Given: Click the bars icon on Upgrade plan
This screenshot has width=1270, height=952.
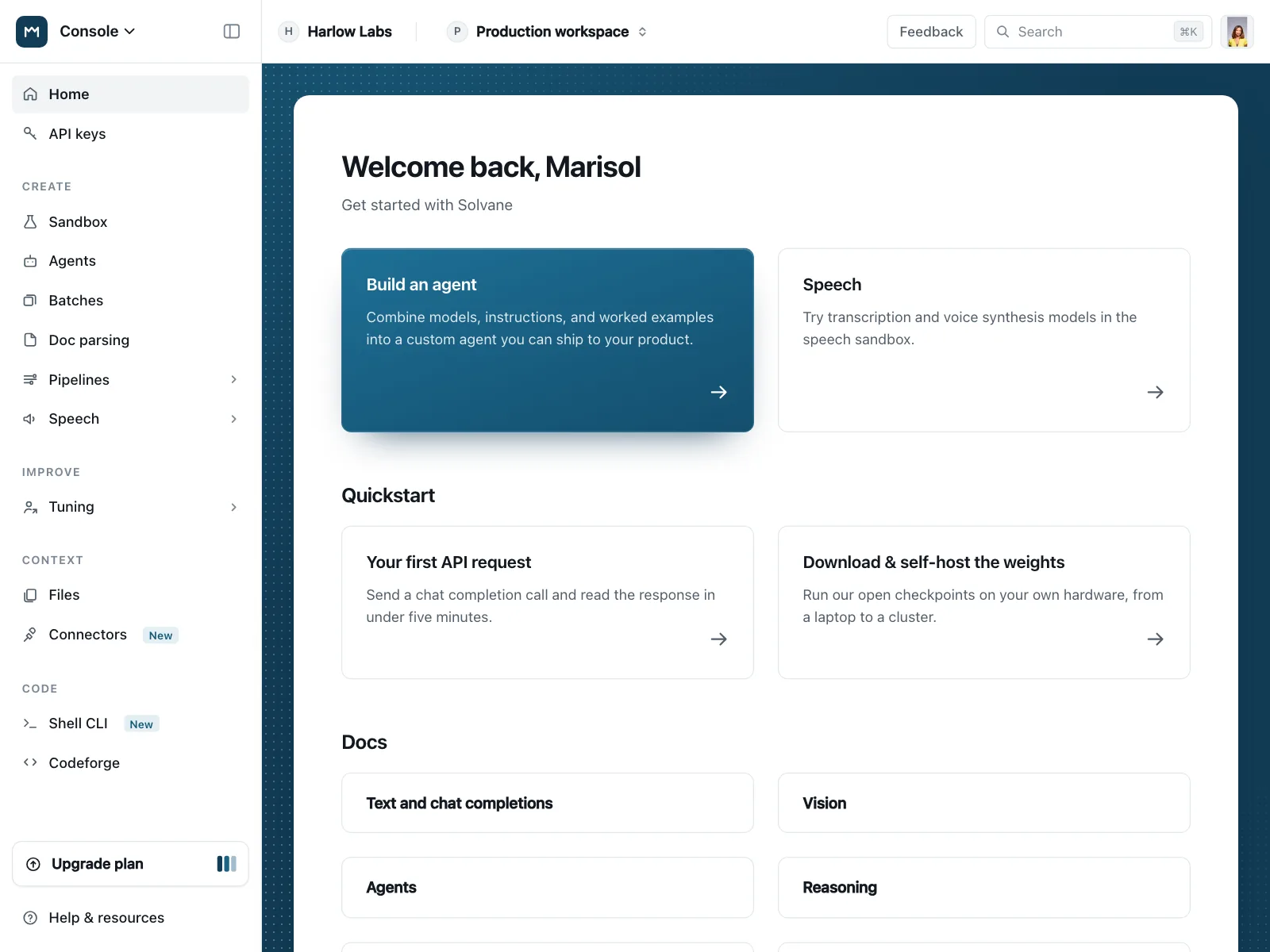Looking at the screenshot, I should coord(226,864).
